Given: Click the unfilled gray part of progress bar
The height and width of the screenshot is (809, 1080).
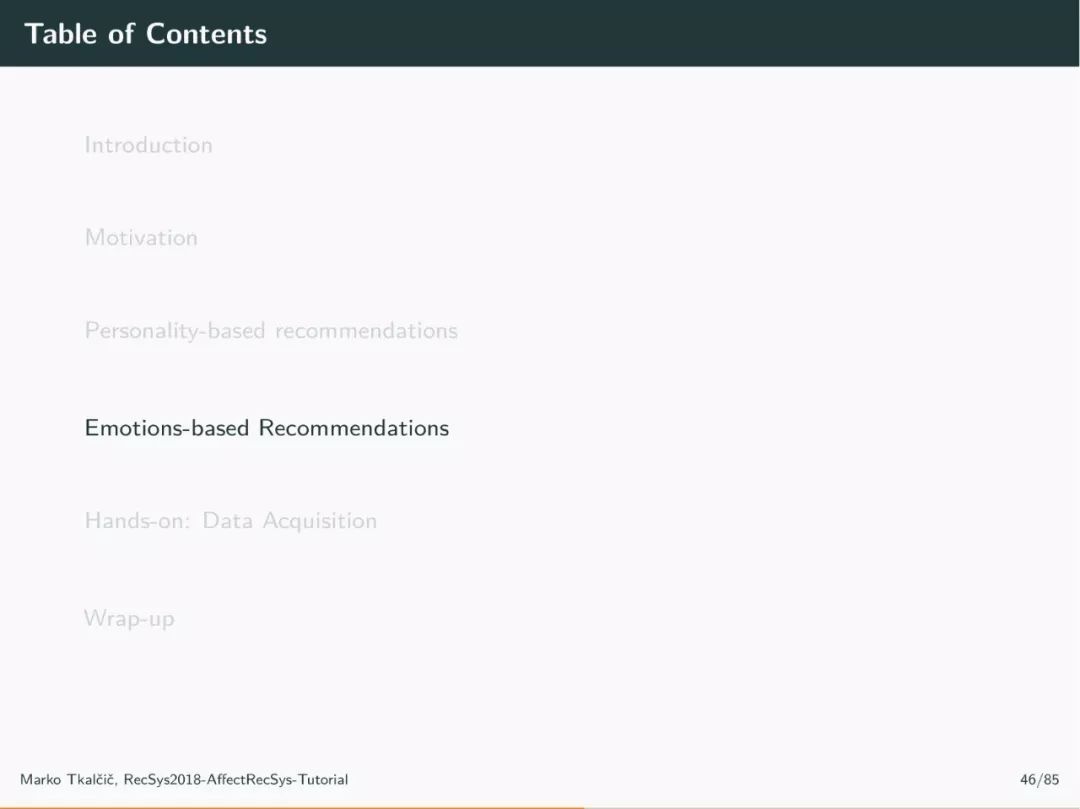Looking at the screenshot, I should [832, 808].
